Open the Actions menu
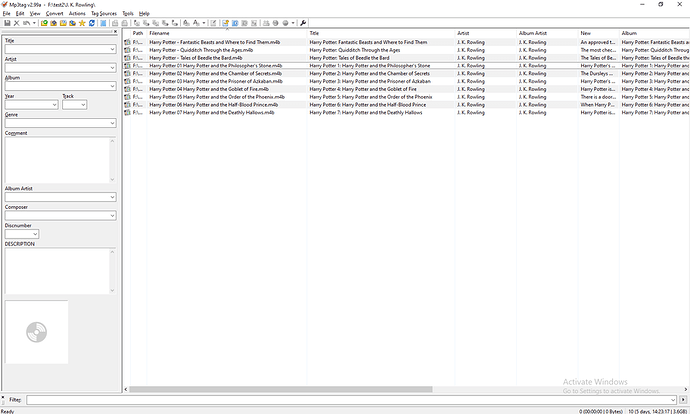The height and width of the screenshot is (414, 690). click(x=77, y=14)
